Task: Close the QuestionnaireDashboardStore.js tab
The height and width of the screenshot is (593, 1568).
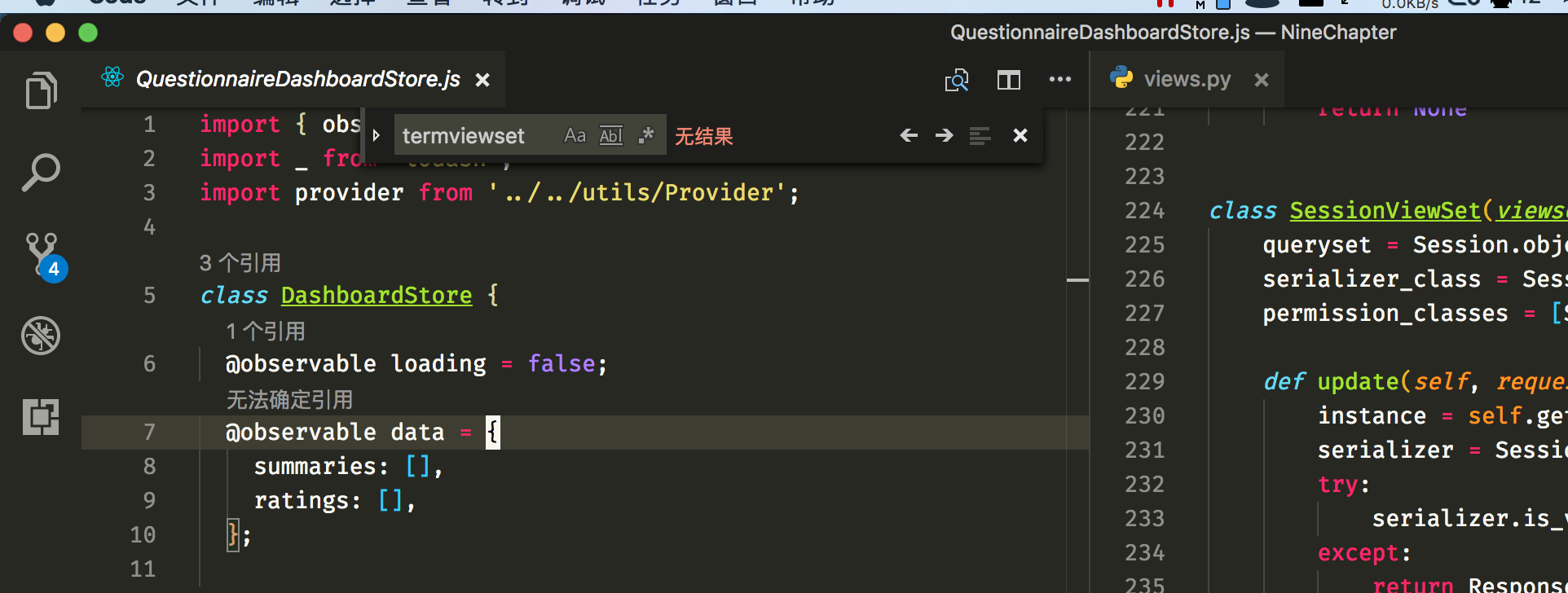Action: tap(482, 80)
